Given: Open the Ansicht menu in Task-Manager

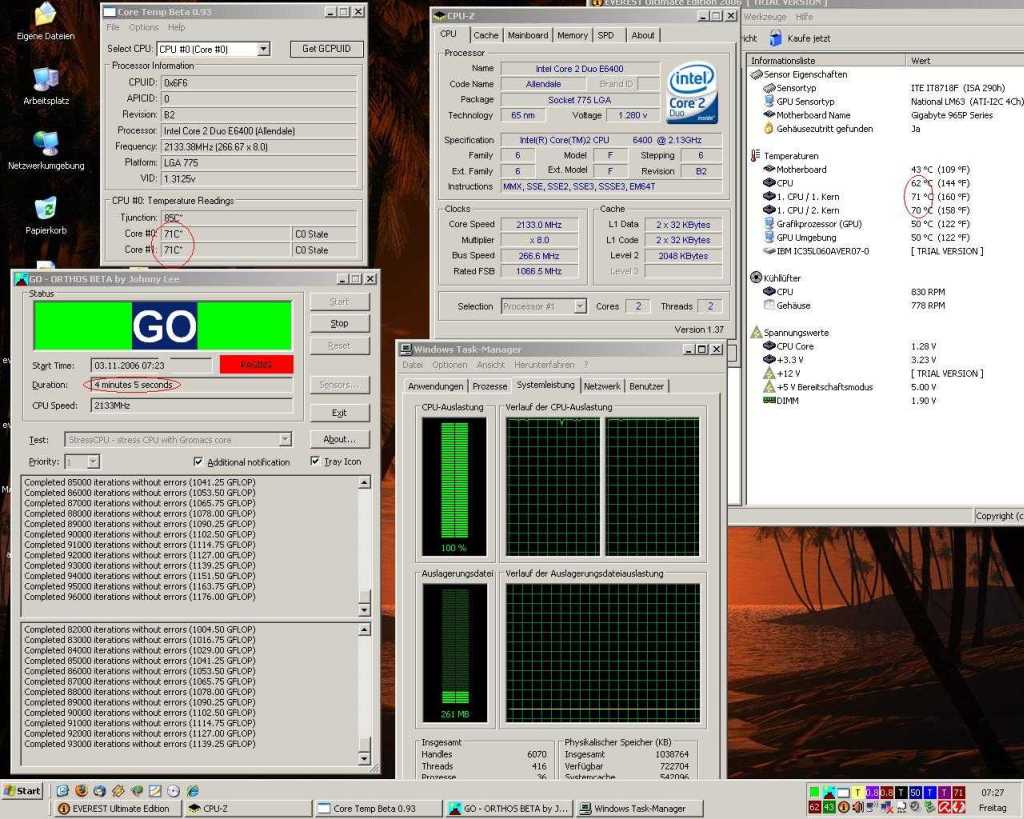Looking at the screenshot, I should [x=490, y=364].
